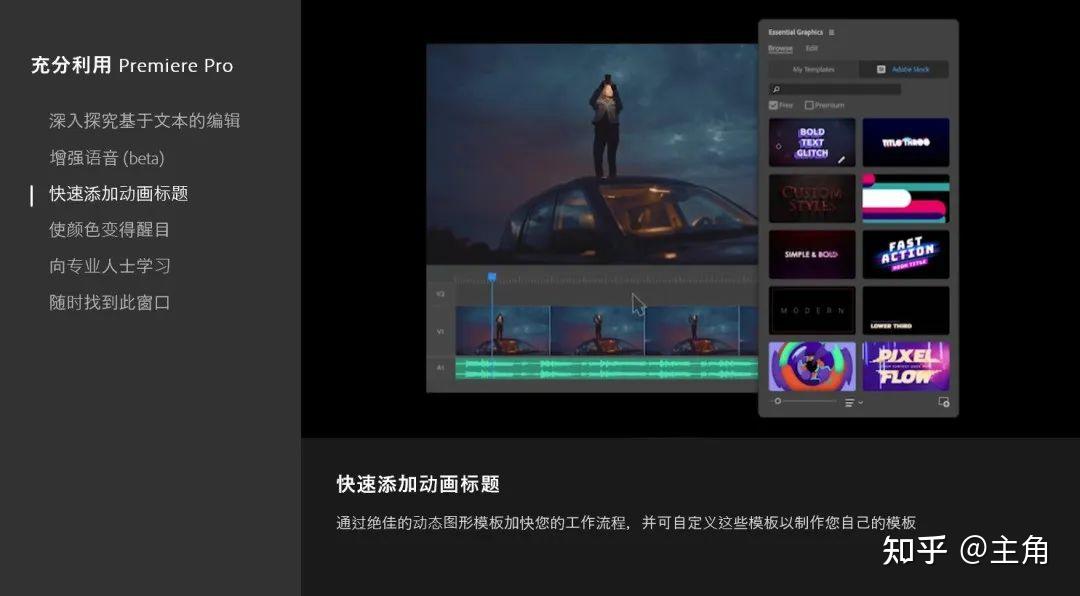1080x596 pixels.
Task: Switch to Edit tab in Essential Graphics
Action: 812,48
